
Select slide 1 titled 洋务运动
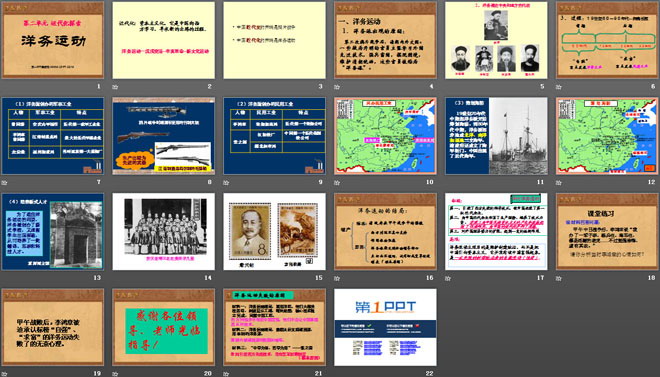53,40
